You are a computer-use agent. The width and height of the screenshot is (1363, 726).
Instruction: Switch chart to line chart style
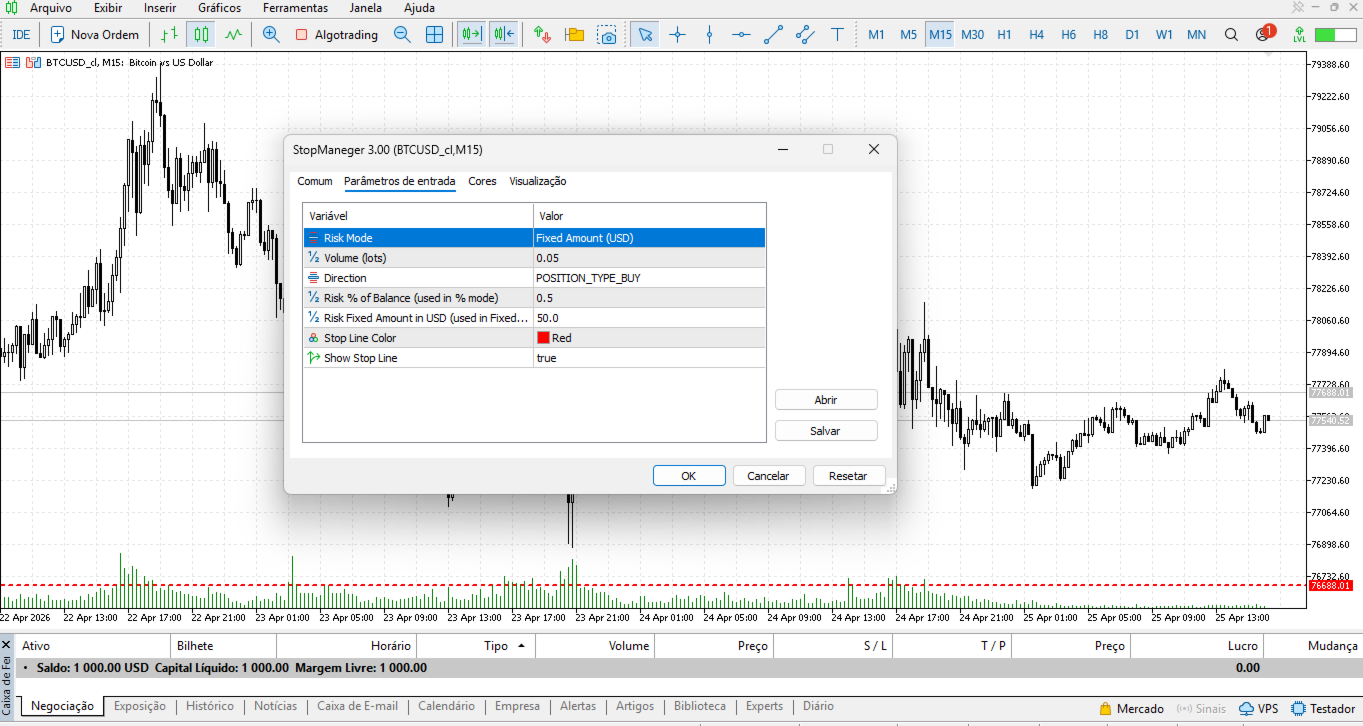point(234,35)
